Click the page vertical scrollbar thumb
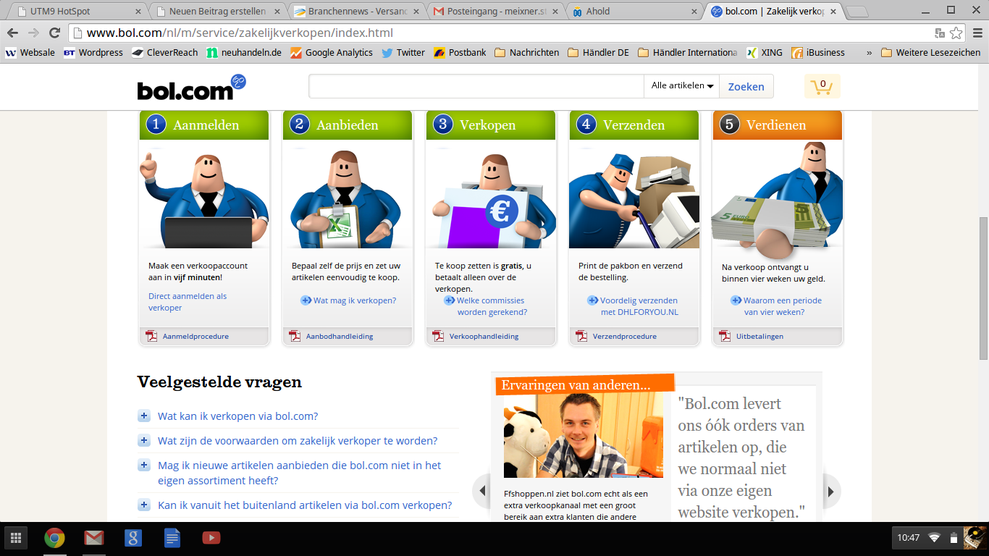The width and height of the screenshot is (989, 556). click(x=983, y=288)
